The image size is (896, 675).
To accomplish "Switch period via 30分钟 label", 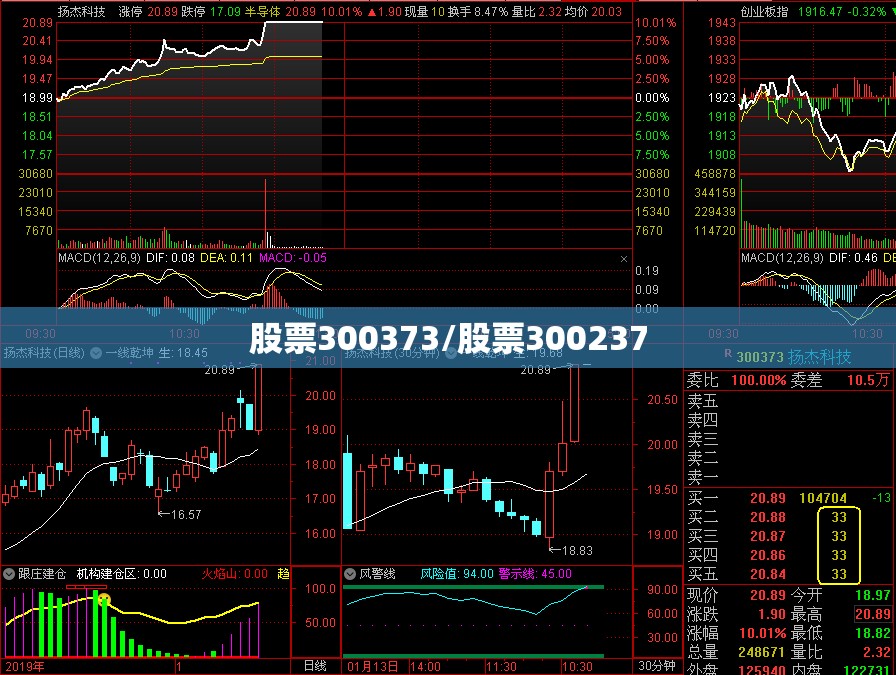I will [x=657, y=666].
